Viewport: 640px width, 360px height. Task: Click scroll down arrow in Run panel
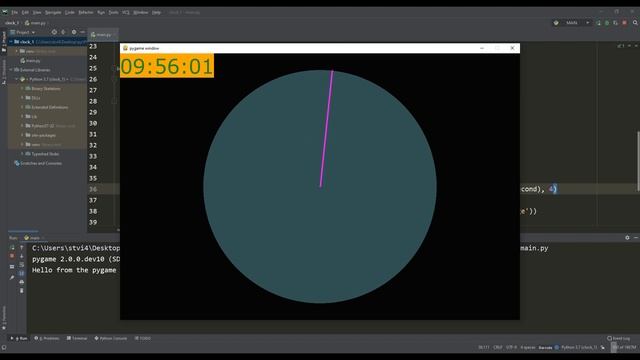click(22, 256)
